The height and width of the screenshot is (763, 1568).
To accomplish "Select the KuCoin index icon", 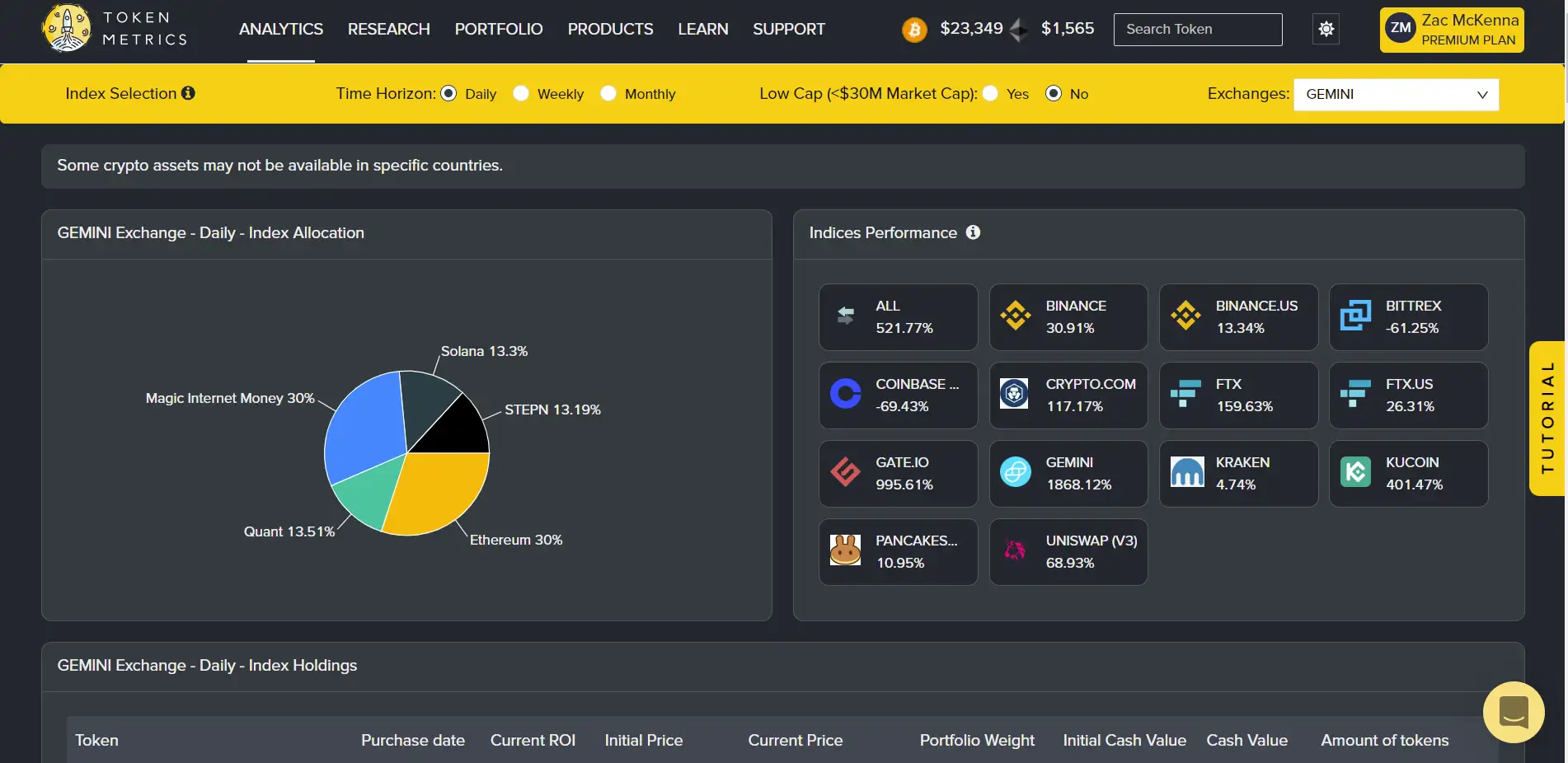I will (1355, 473).
